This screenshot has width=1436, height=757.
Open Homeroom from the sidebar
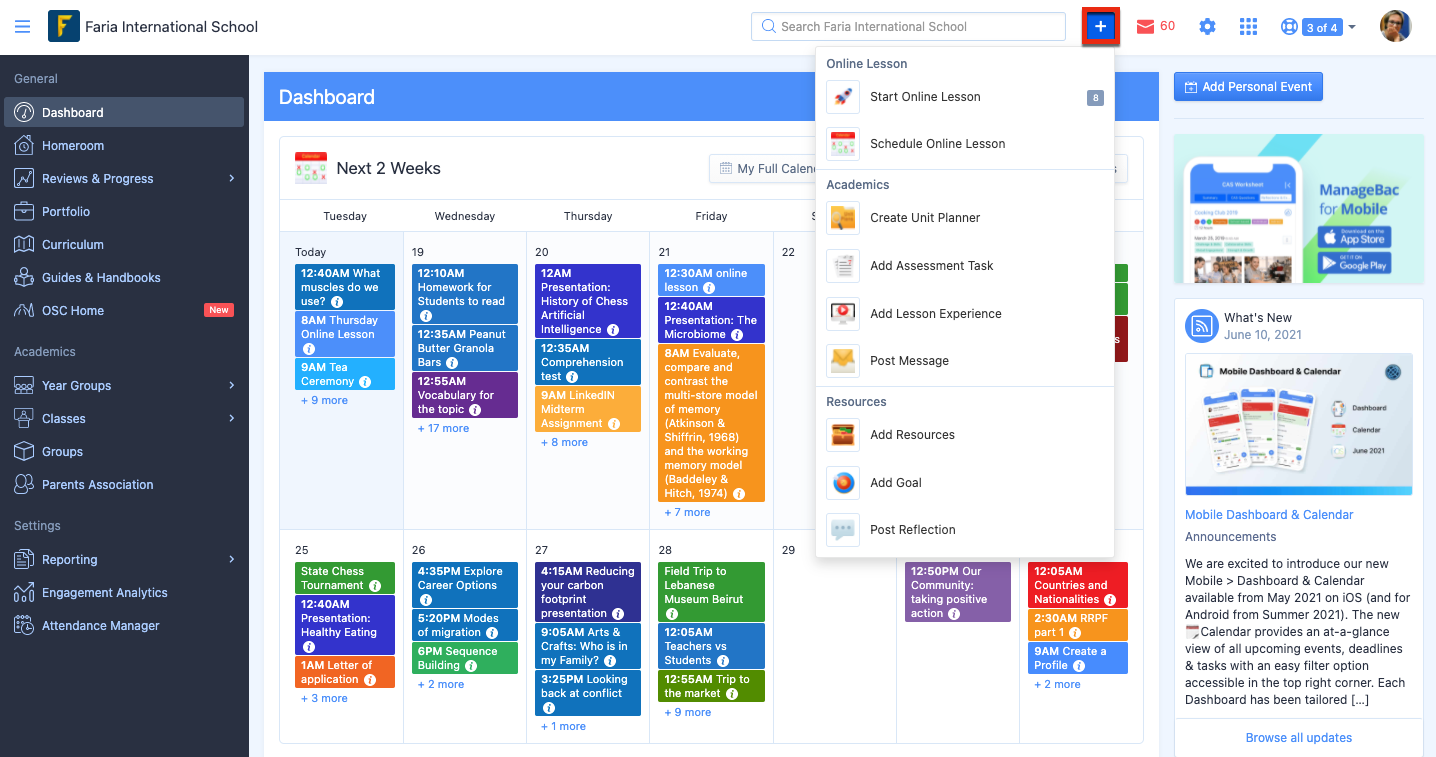(x=73, y=145)
